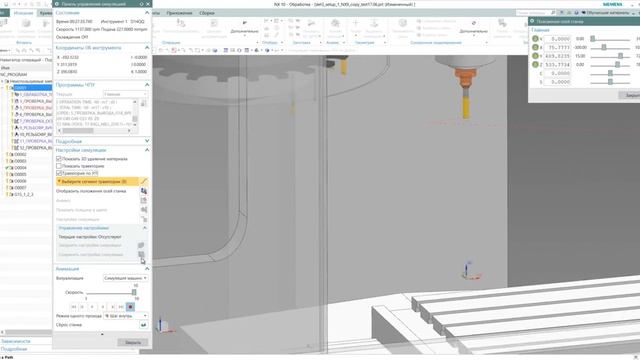Open the 'Сборки' ribbon tab
The height and width of the screenshot is (360, 640).
coord(207,13)
